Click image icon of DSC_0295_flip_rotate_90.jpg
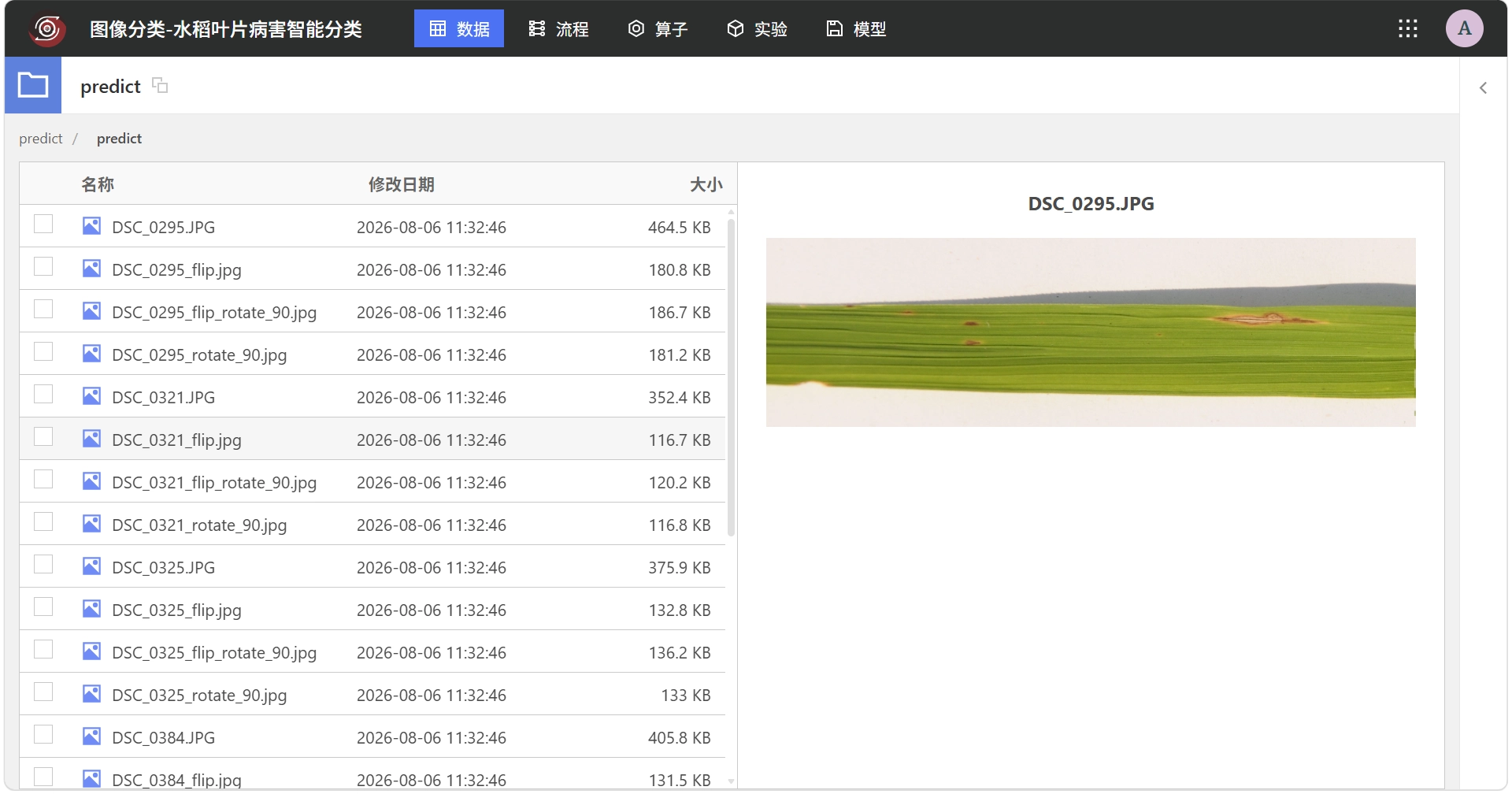Screen dimensions: 1512x794 click(91, 311)
